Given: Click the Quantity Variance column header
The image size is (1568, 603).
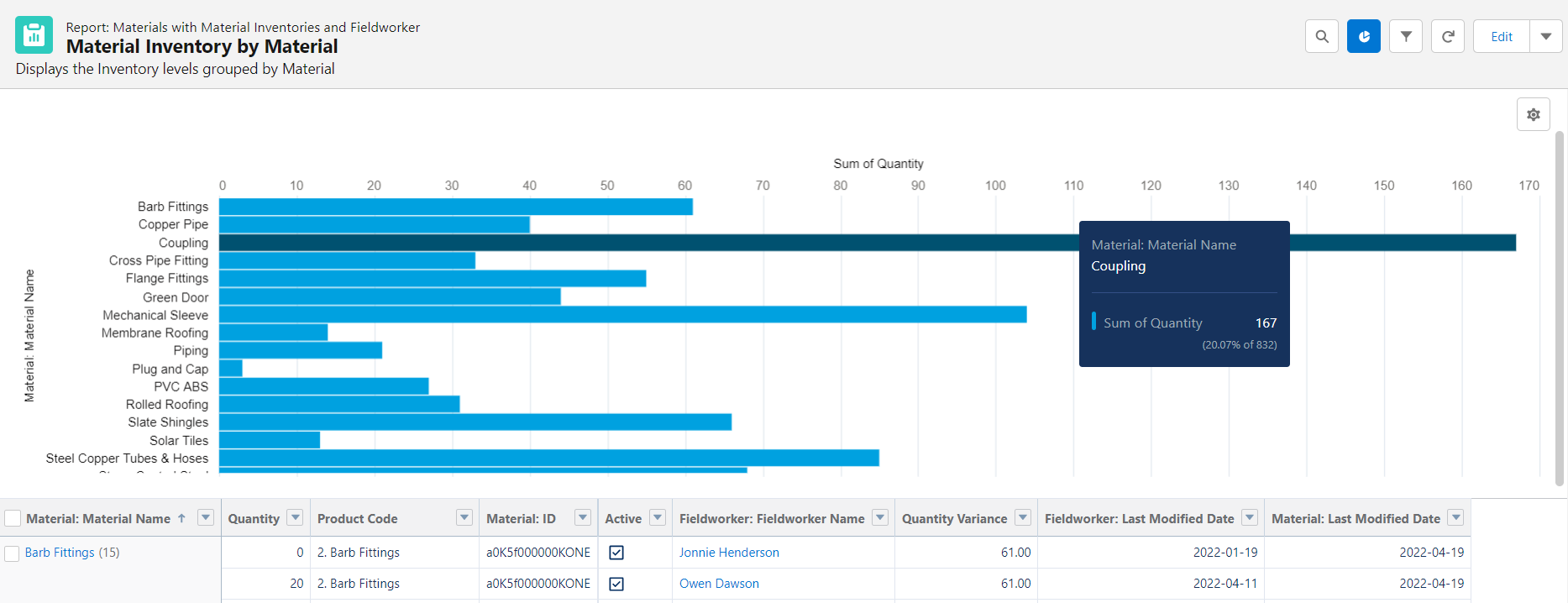Looking at the screenshot, I should 954,519.
